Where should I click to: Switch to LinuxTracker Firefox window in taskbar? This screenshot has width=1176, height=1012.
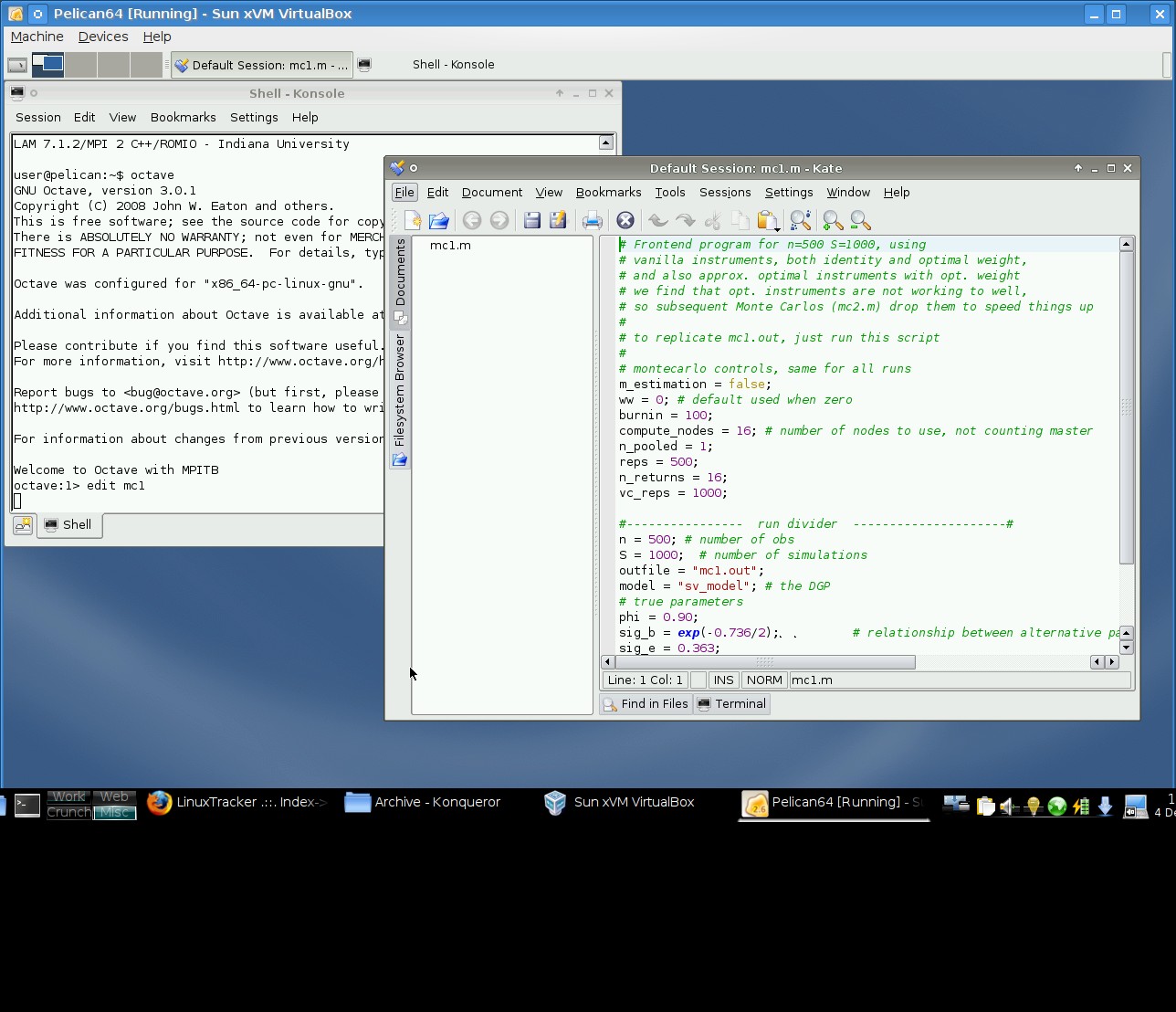click(236, 803)
